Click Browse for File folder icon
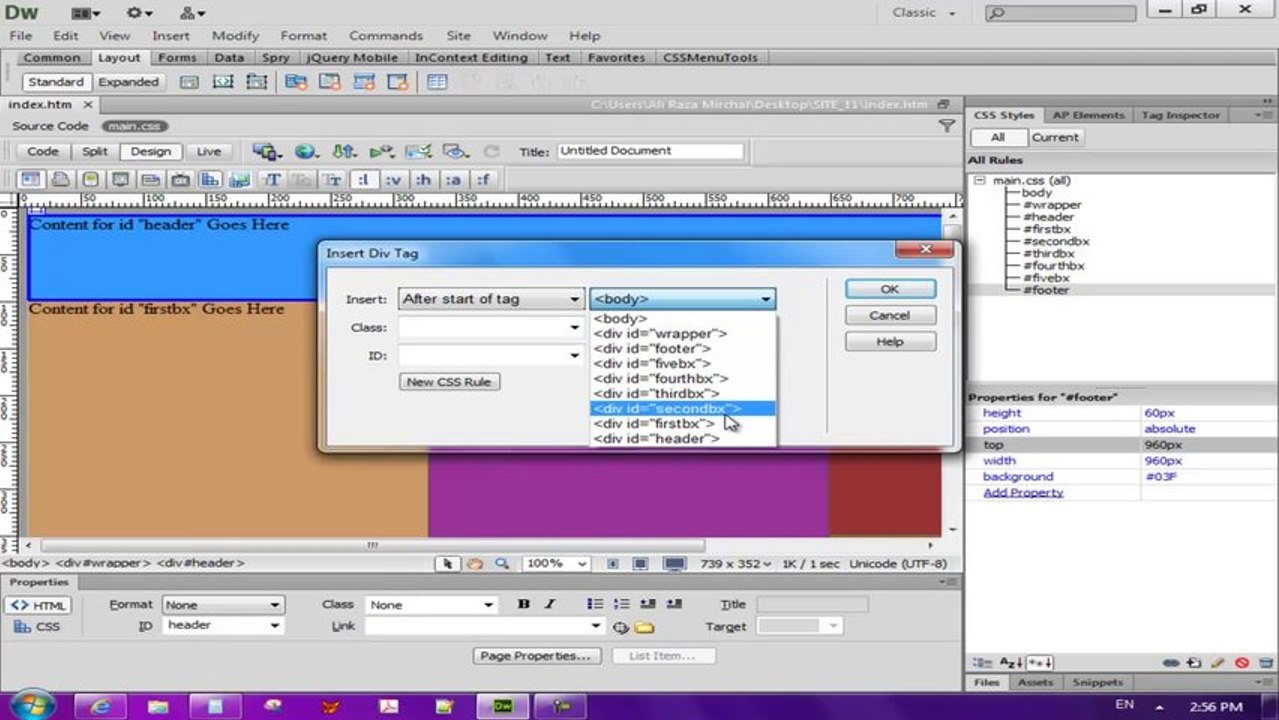 (644, 627)
